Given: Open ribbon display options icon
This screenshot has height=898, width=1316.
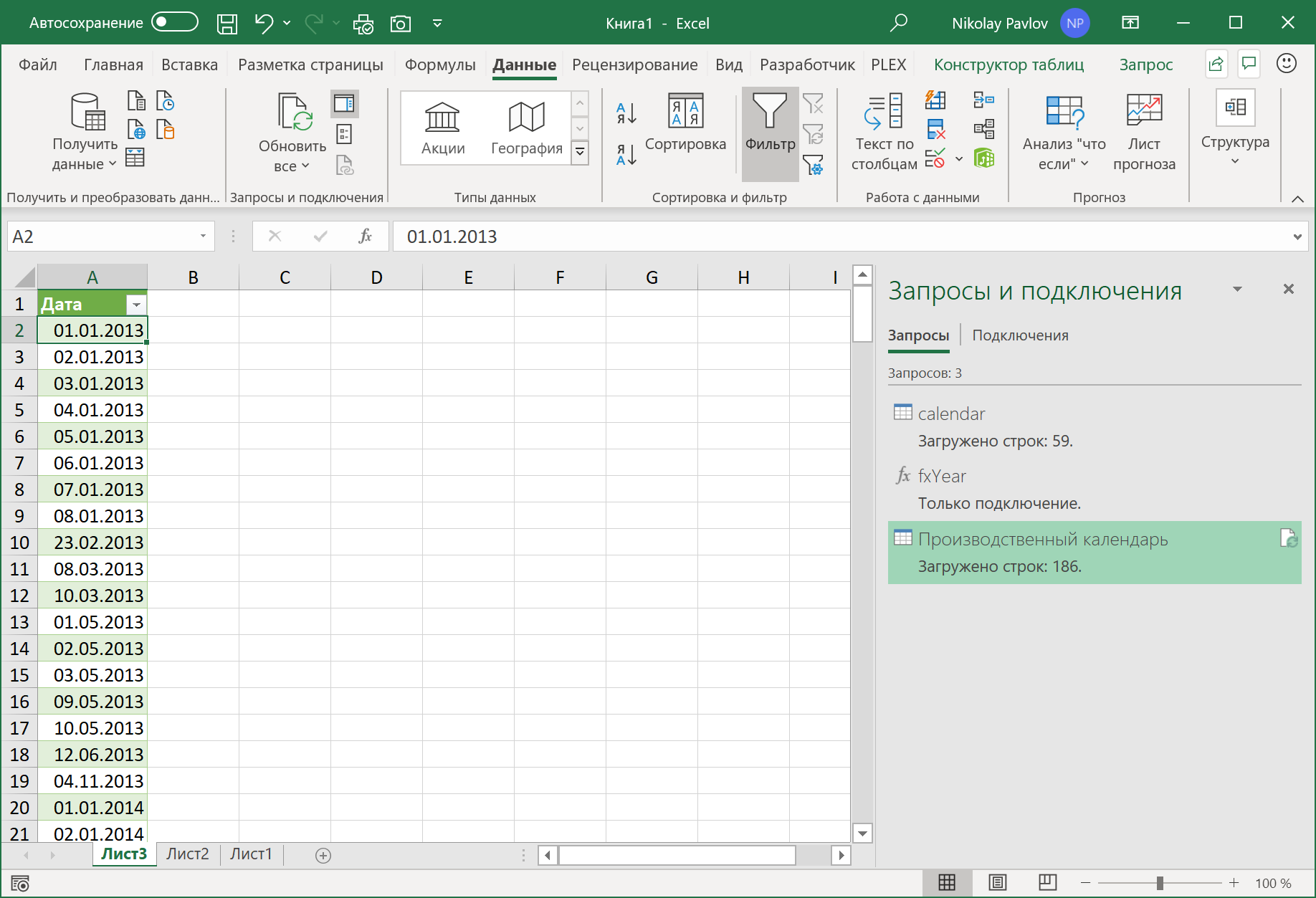Looking at the screenshot, I should pyautogui.click(x=1130, y=23).
